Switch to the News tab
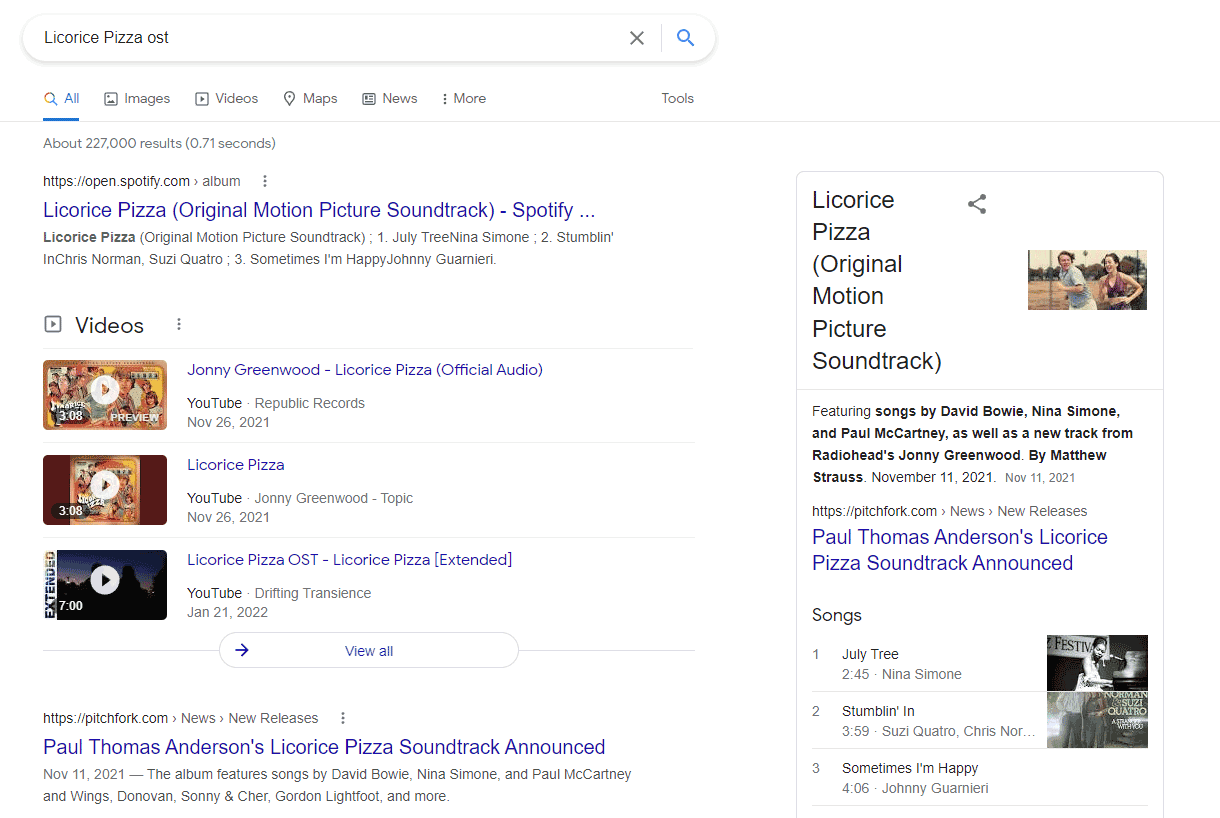The width and height of the screenshot is (1220, 818). 390,98
